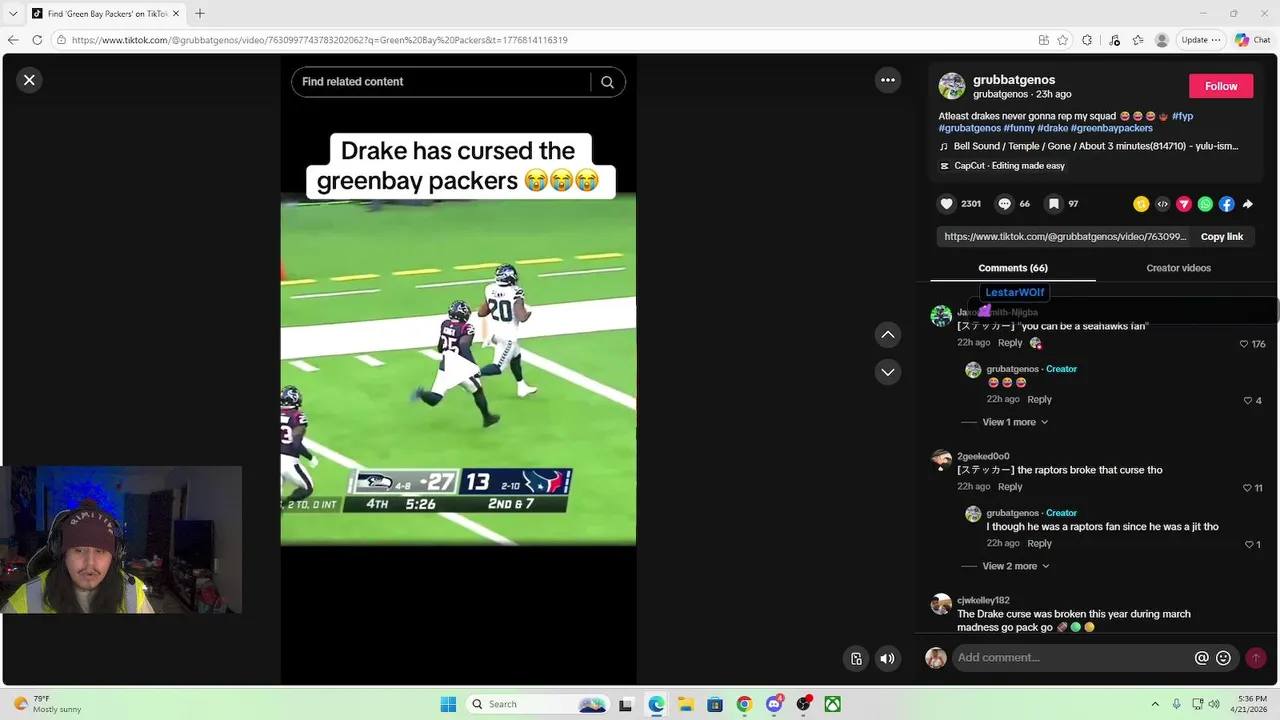This screenshot has height=720, width=1280.
Task: Open the #fyp hashtag link
Action: point(1182,116)
